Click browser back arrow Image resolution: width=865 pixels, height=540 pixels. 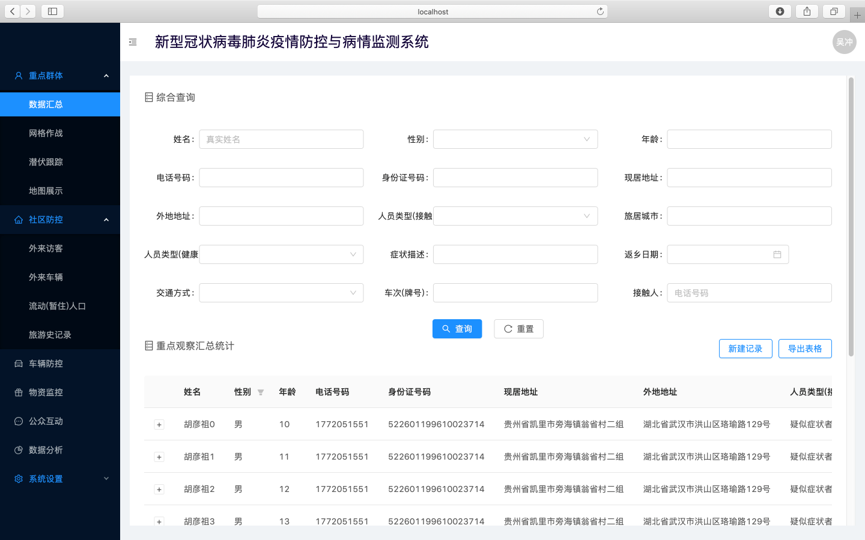click(x=12, y=11)
